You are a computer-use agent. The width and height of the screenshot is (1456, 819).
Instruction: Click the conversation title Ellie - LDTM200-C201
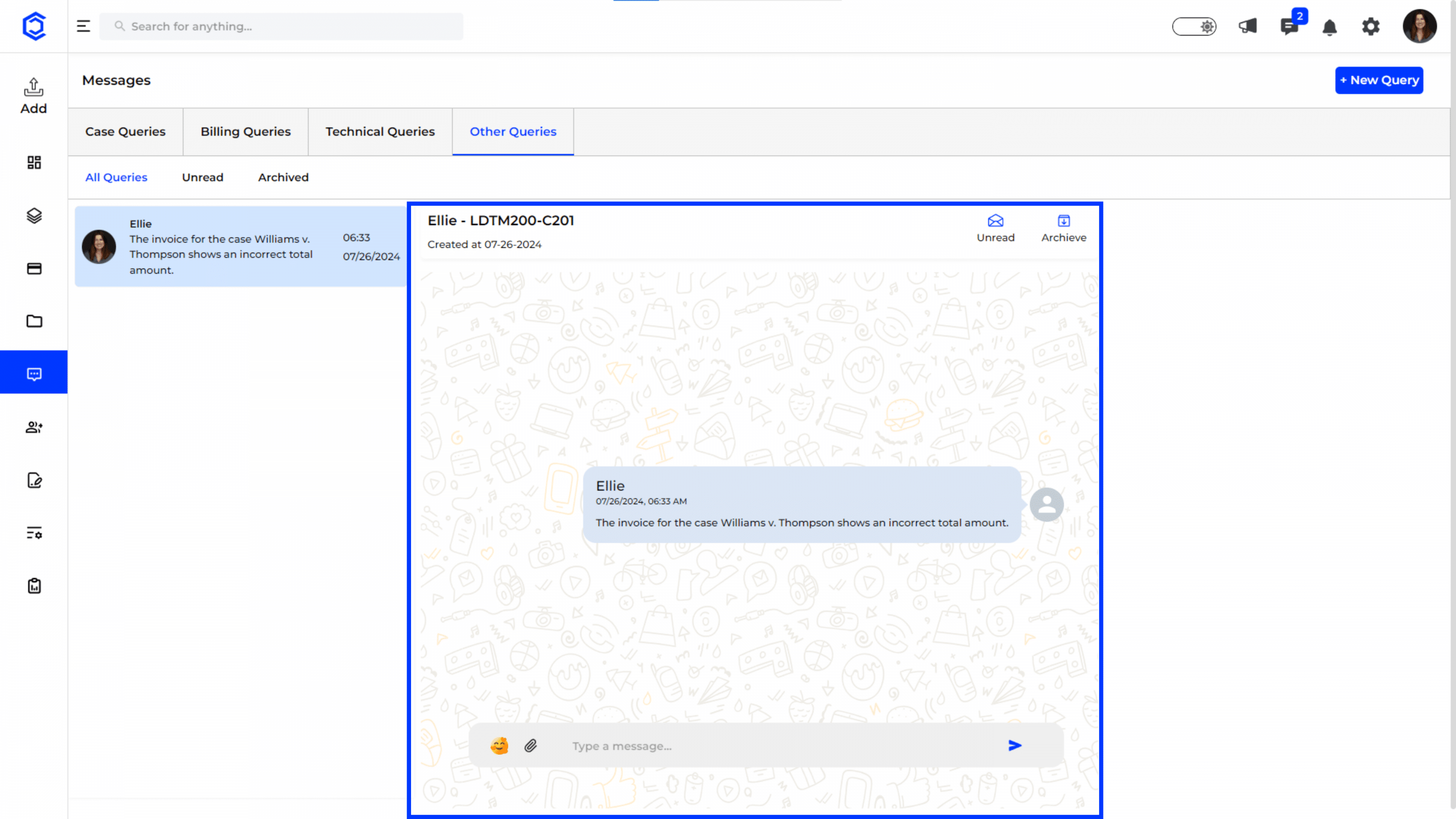501,220
